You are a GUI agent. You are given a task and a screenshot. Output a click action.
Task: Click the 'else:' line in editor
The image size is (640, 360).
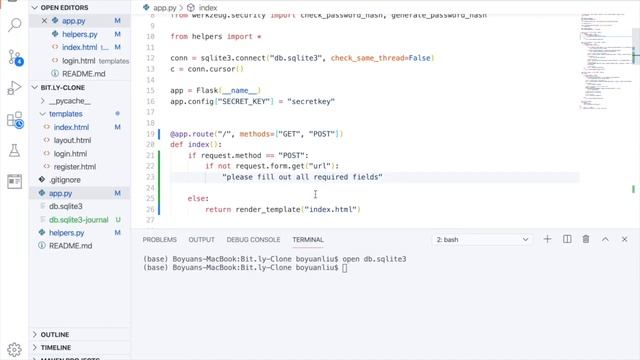[x=198, y=199]
